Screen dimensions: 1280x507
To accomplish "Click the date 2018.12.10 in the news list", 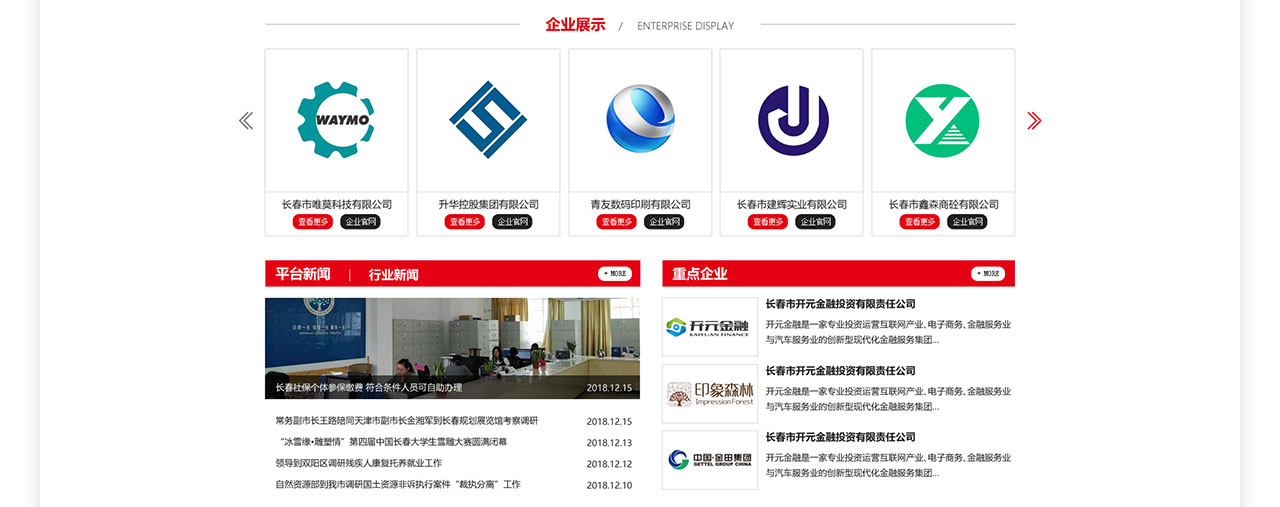I will 609,485.
